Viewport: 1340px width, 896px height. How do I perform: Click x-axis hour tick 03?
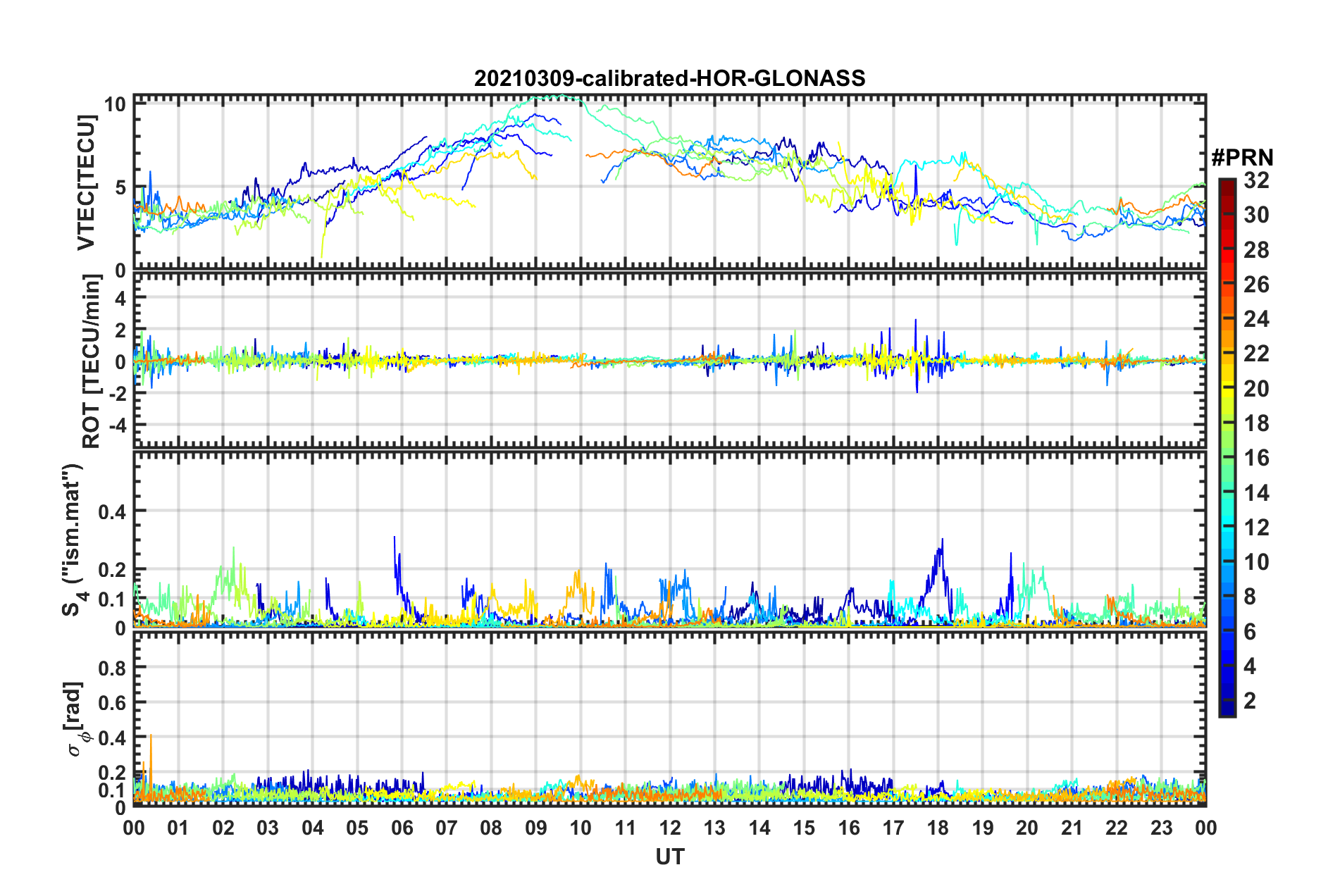tap(268, 828)
